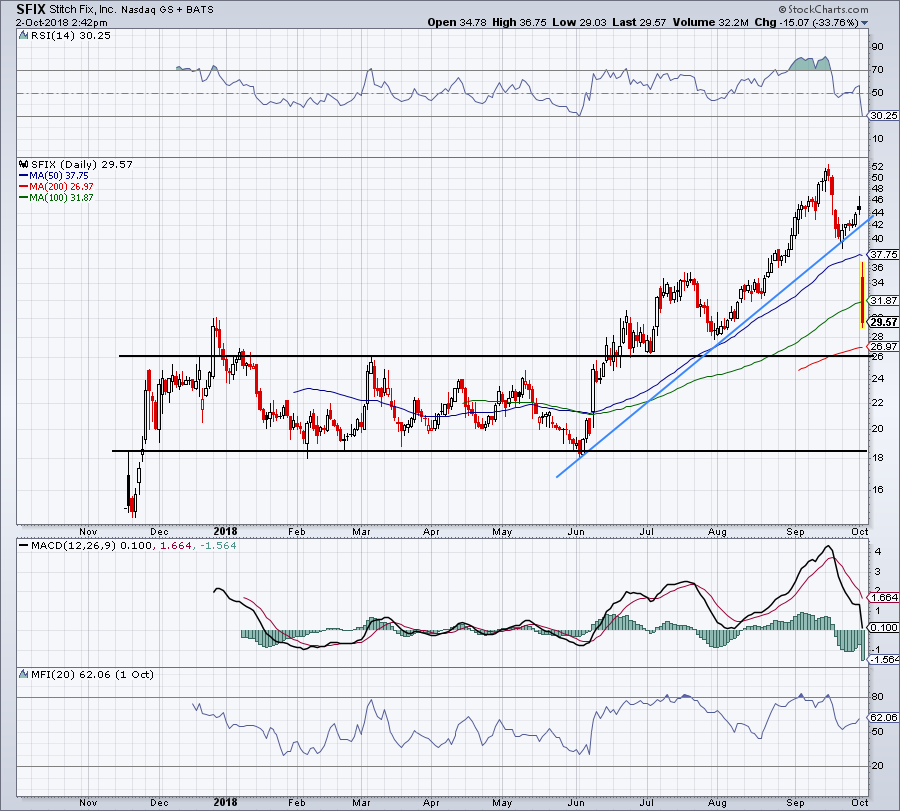The height and width of the screenshot is (811, 900).
Task: Click the MA(200) axis tag 26.97
Action: pos(884,347)
